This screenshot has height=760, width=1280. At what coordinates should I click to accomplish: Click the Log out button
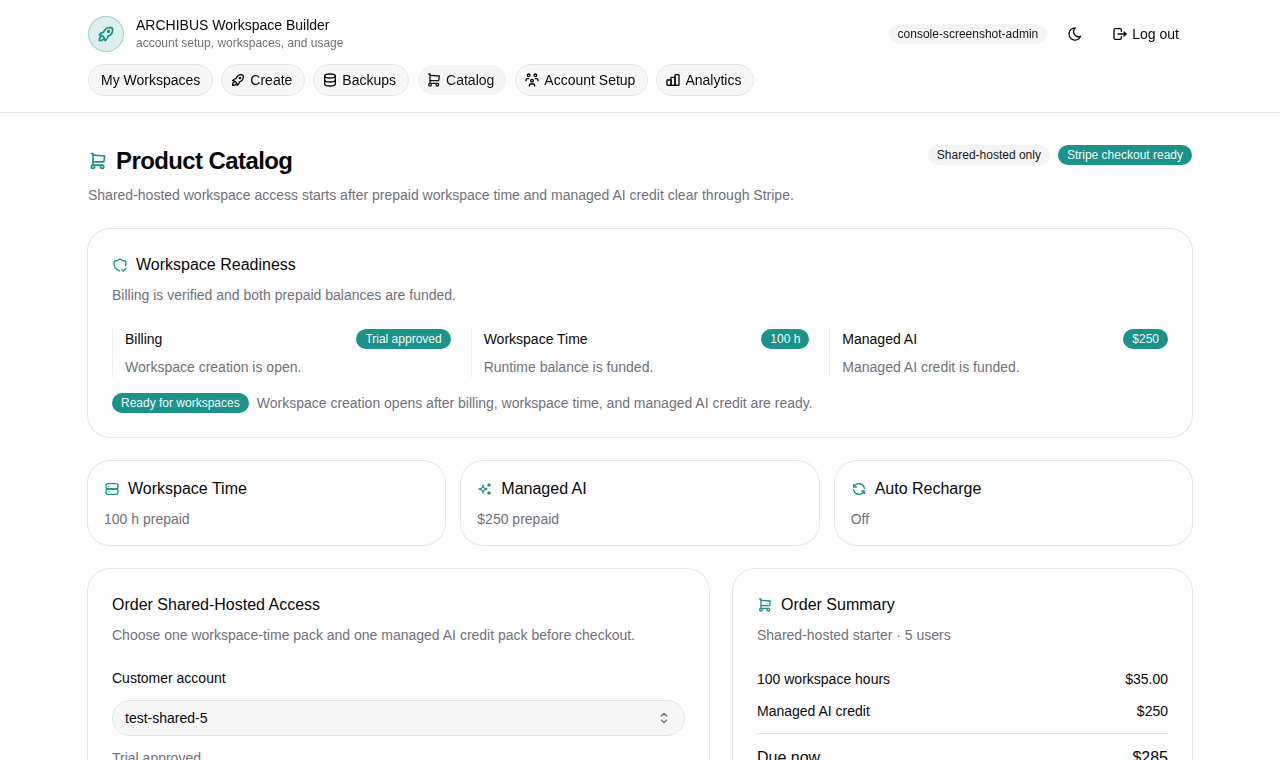click(x=1145, y=33)
